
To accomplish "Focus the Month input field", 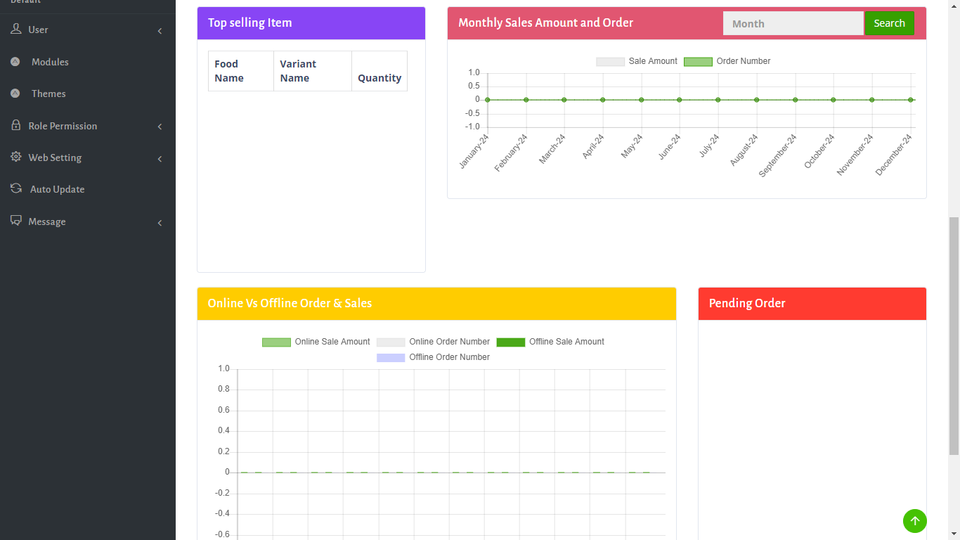I will coord(793,23).
